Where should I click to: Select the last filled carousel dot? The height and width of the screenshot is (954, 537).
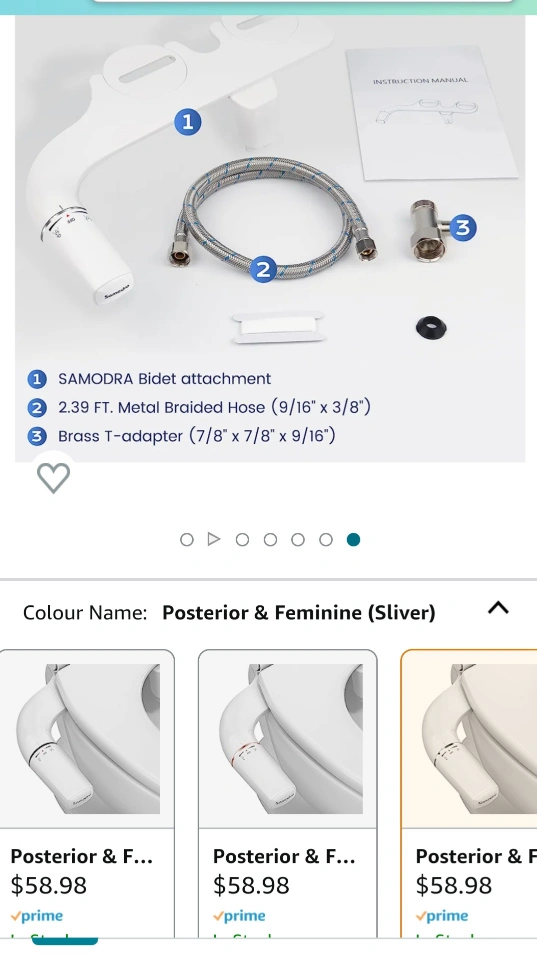click(353, 540)
